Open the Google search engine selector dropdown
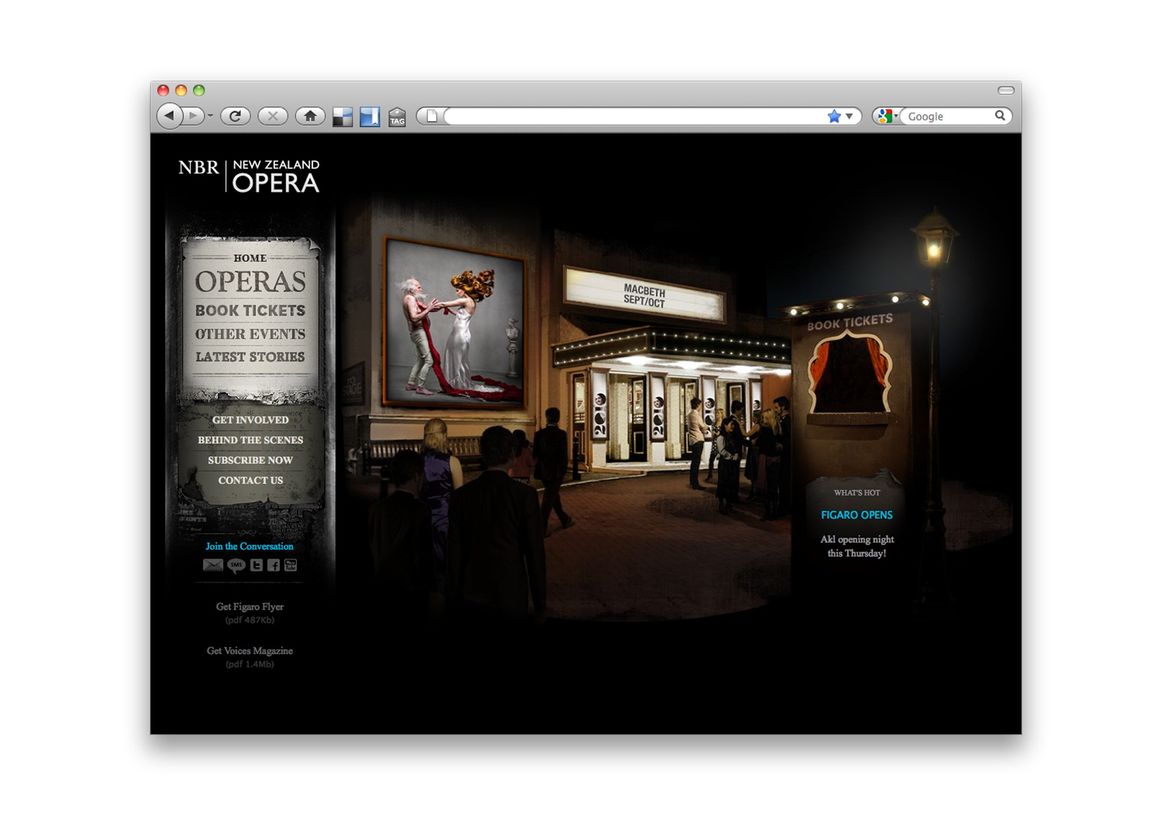The image size is (1172, 826). point(886,116)
